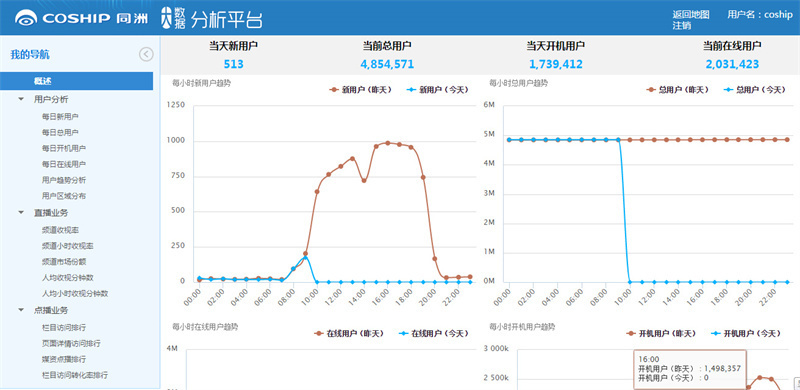This screenshot has height=390, width=800.
Task: Open 每日新用户 in the sidebar
Action: pos(60,116)
